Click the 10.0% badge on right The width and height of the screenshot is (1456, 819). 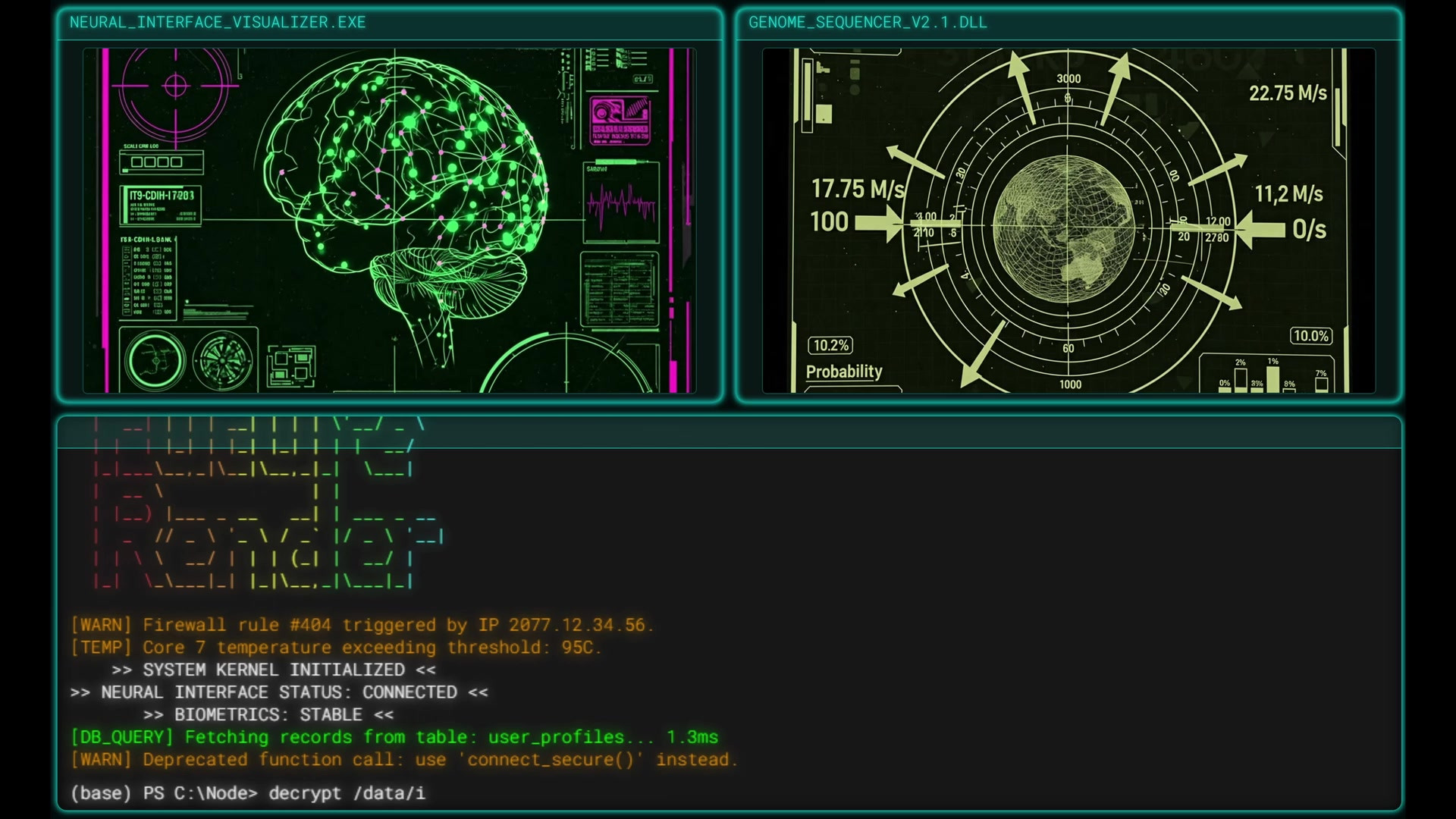pyautogui.click(x=1311, y=336)
